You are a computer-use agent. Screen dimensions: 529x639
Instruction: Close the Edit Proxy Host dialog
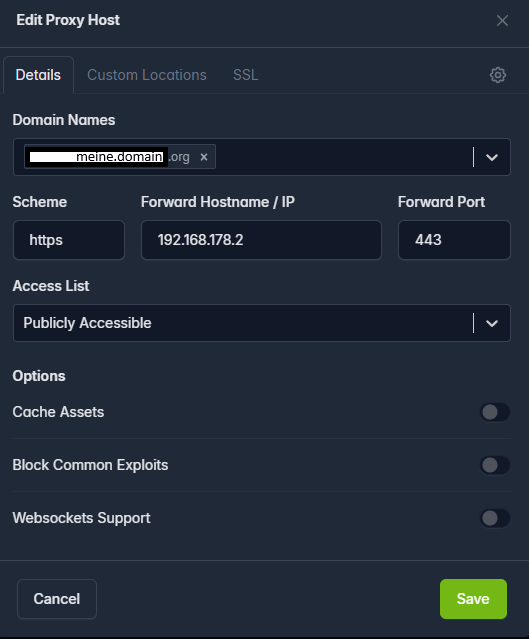click(x=502, y=20)
